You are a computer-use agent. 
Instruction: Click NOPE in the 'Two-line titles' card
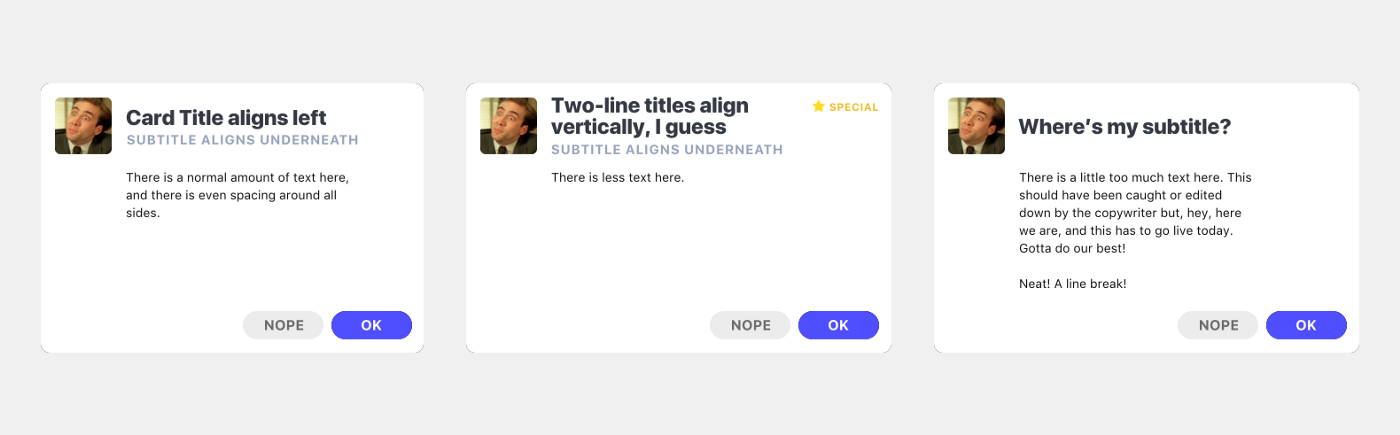(x=750, y=325)
